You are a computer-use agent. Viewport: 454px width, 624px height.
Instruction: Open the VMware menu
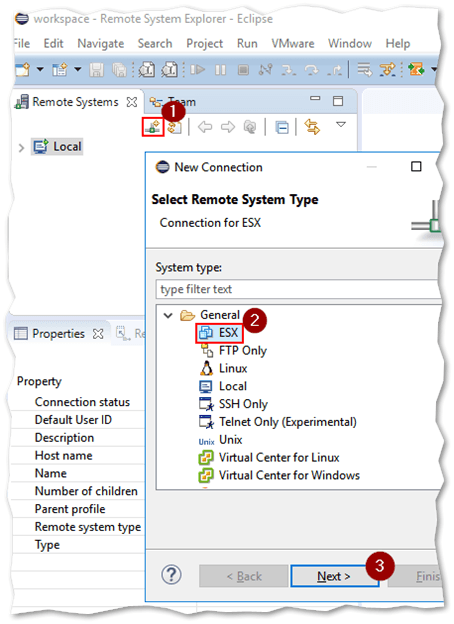tap(293, 43)
